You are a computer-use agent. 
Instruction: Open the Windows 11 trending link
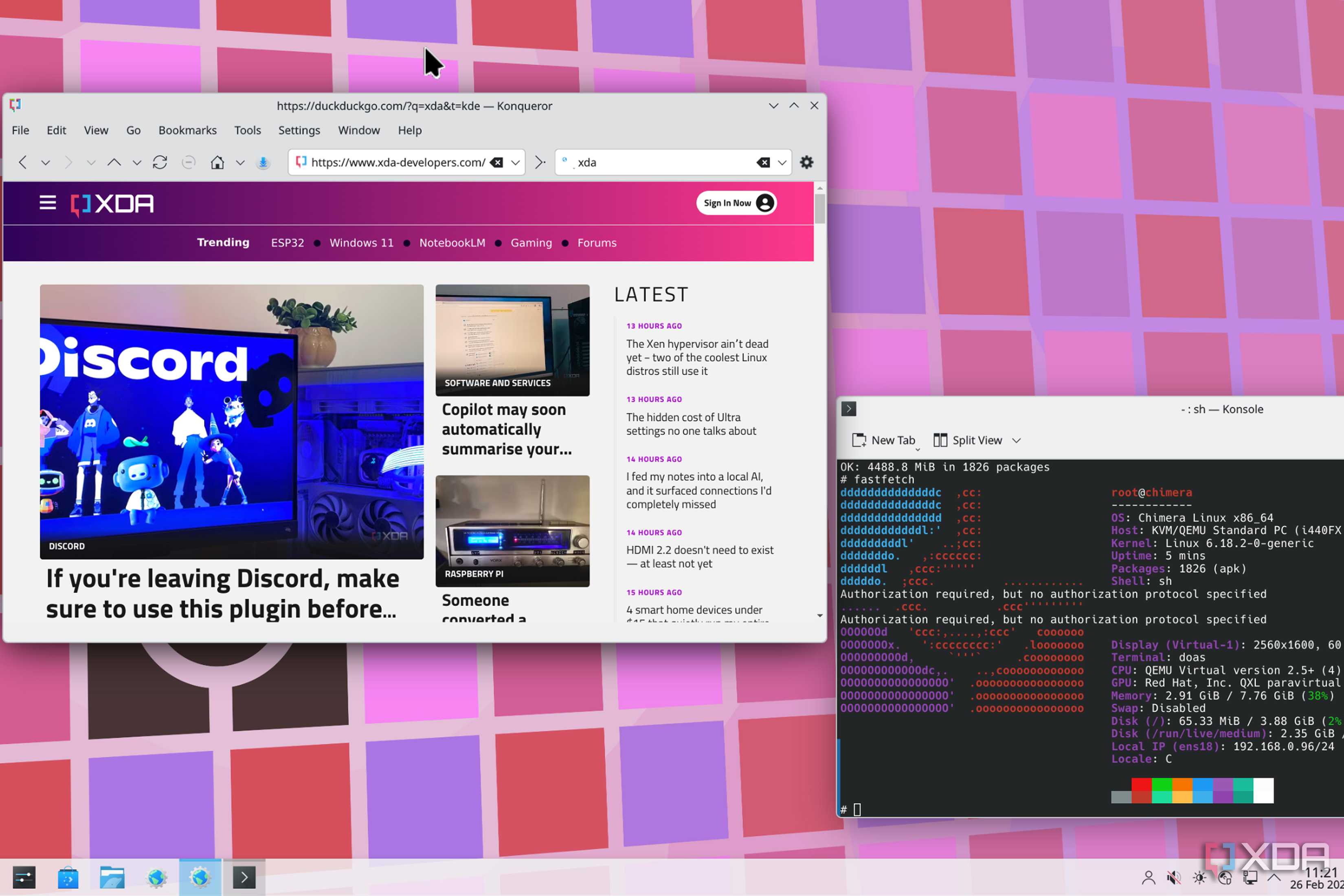tap(362, 243)
